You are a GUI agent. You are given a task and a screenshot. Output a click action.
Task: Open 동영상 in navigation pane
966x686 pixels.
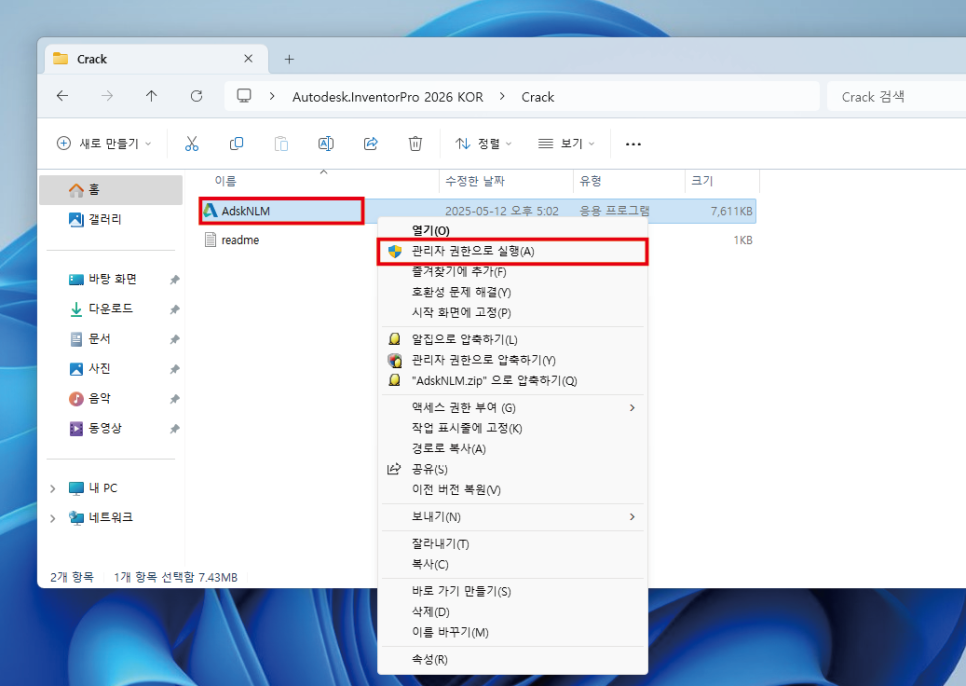[x=95, y=428]
